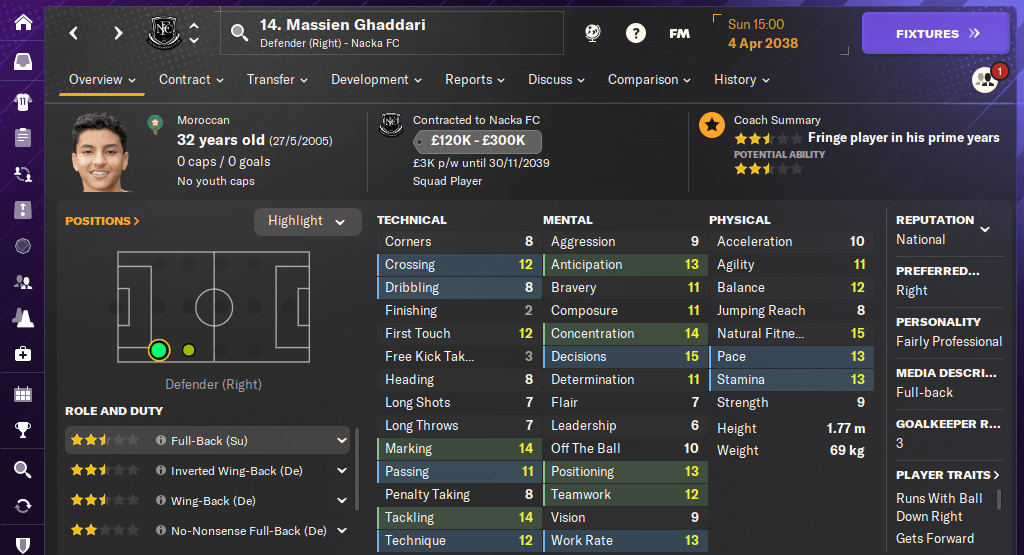Click the Fixtures button
1024x555 pixels.
[937, 33]
